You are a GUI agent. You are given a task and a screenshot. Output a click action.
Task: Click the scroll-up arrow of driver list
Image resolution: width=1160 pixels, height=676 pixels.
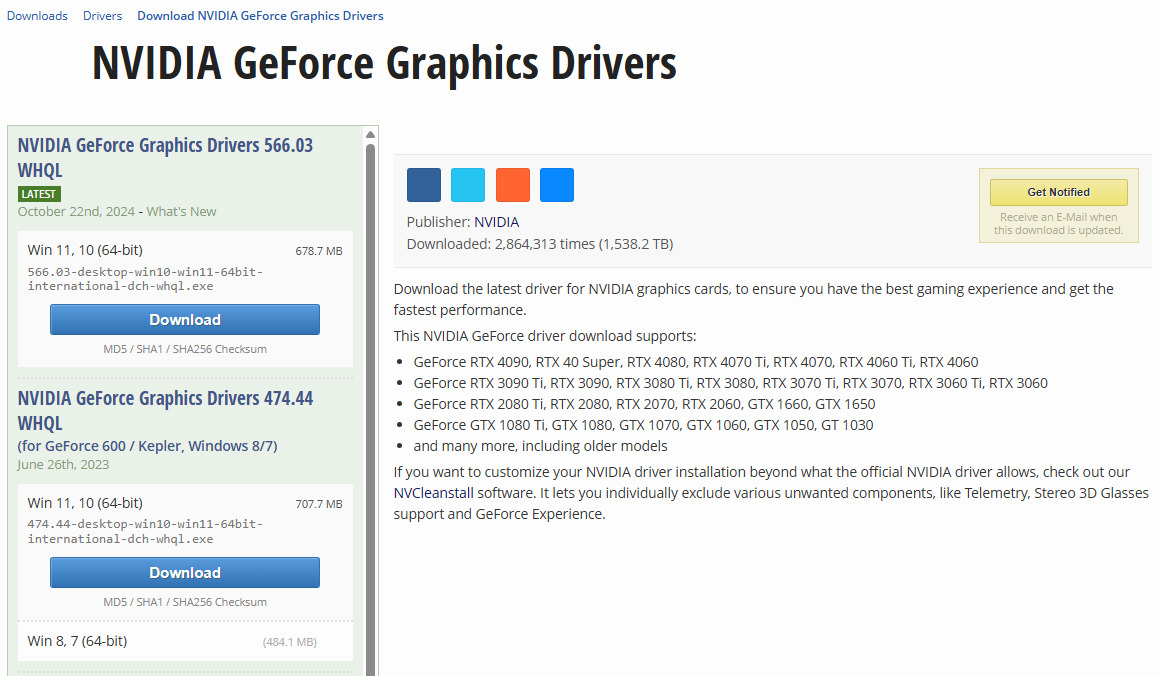coord(371,134)
